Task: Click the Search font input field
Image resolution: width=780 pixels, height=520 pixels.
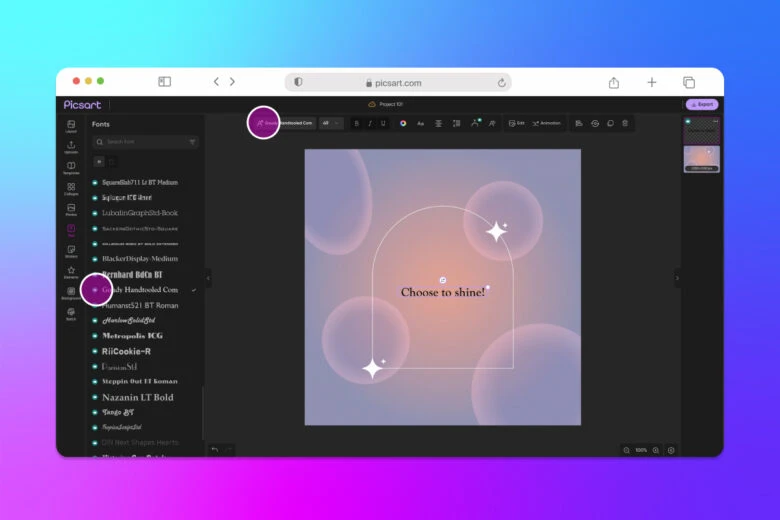Action: [x=145, y=142]
